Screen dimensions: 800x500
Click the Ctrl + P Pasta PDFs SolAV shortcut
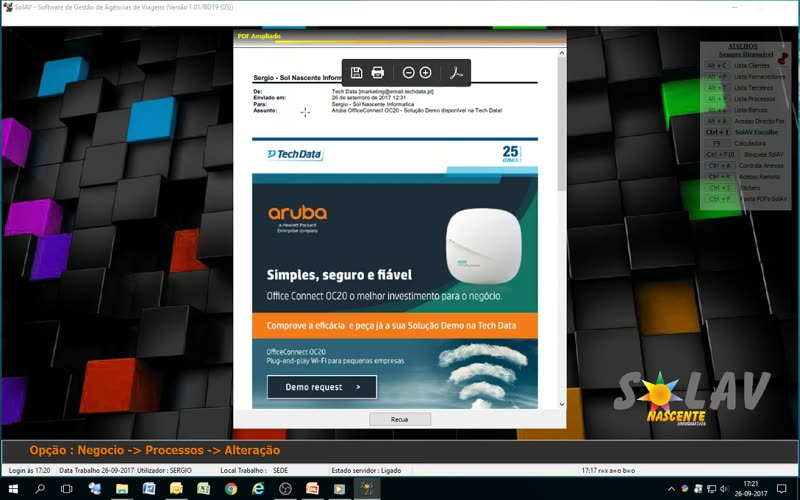[746, 199]
